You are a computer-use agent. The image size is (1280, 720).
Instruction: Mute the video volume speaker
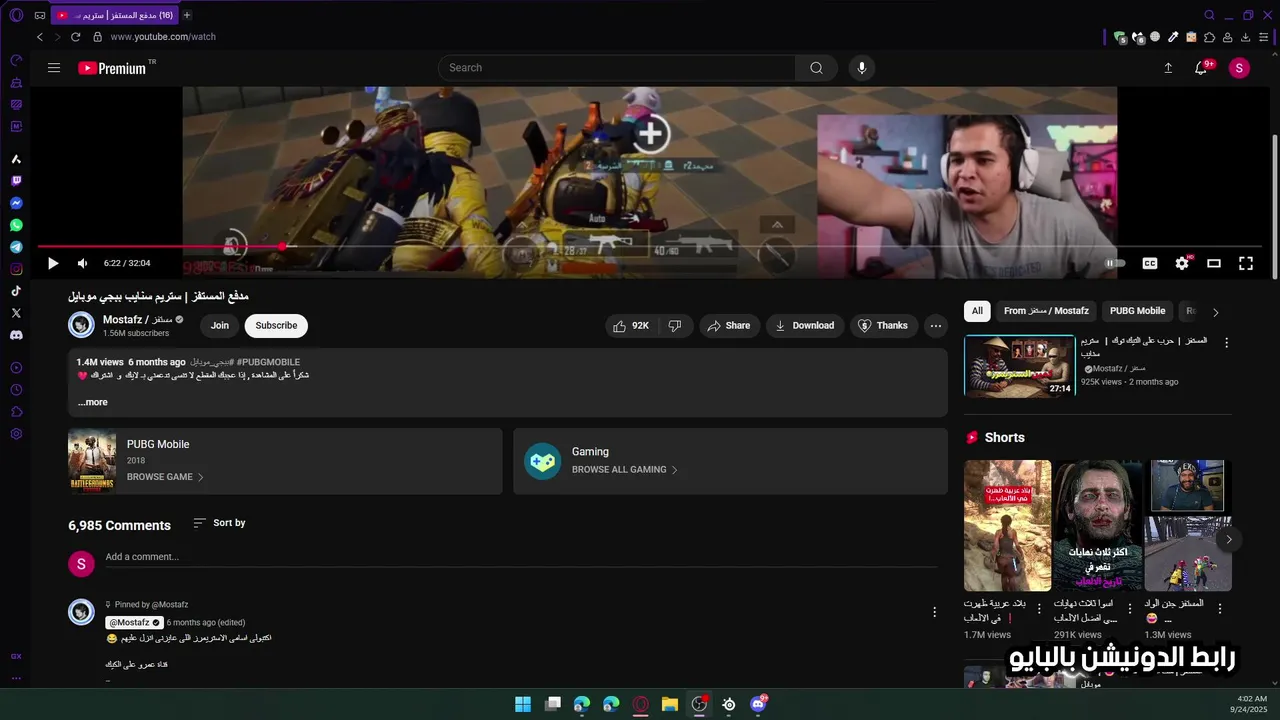(82, 263)
